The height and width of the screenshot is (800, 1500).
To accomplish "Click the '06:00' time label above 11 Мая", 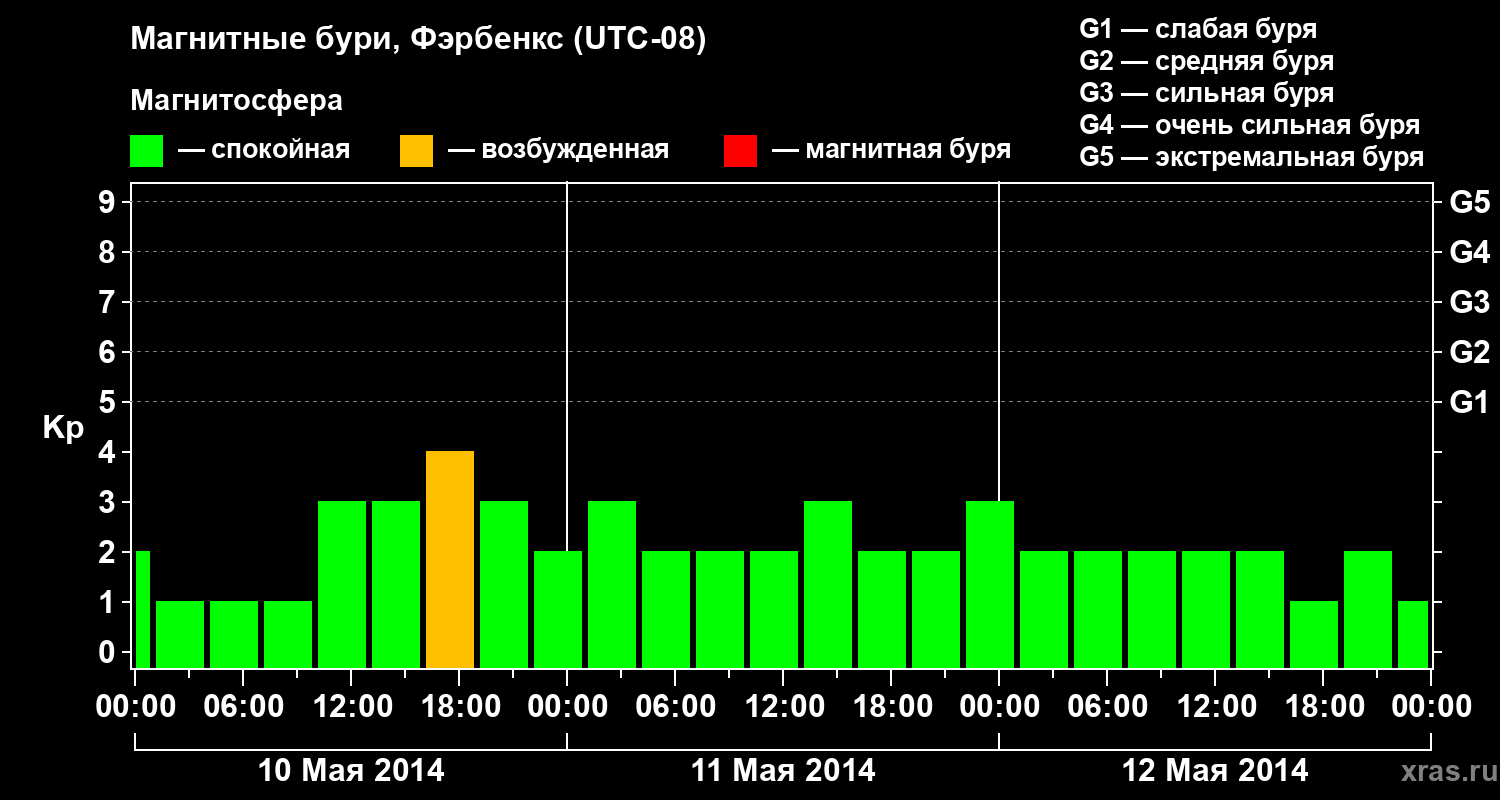I will click(x=675, y=706).
